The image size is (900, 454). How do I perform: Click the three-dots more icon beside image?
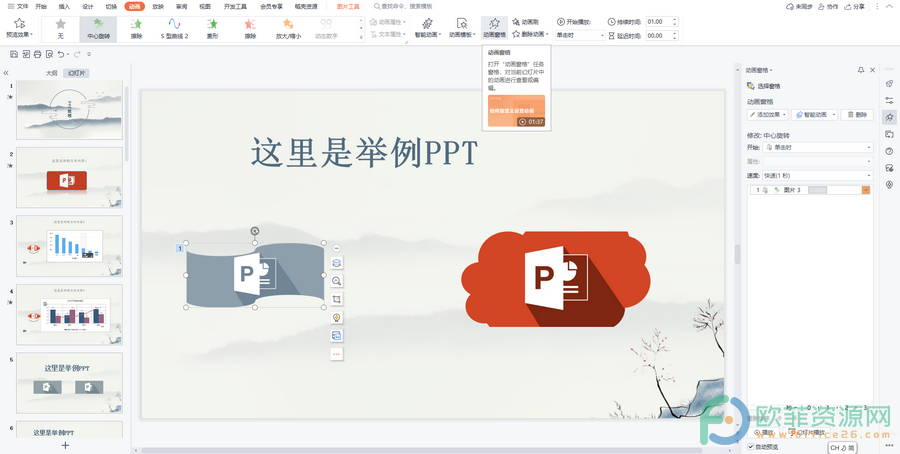coord(337,354)
